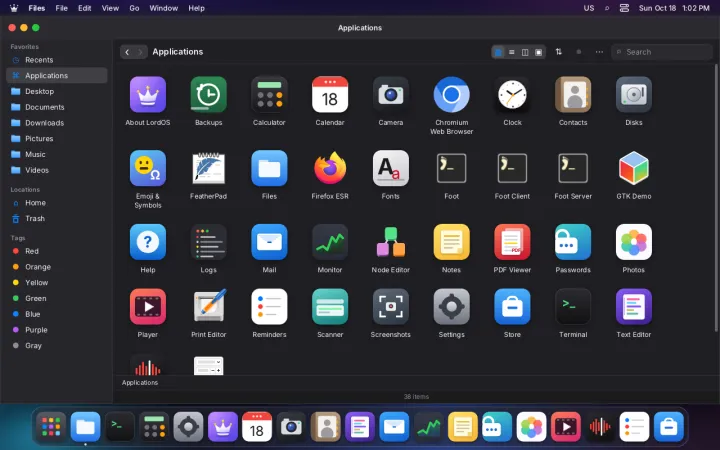The width and height of the screenshot is (720, 450).
Task: Open PDF Viewer
Action: [x=512, y=242]
